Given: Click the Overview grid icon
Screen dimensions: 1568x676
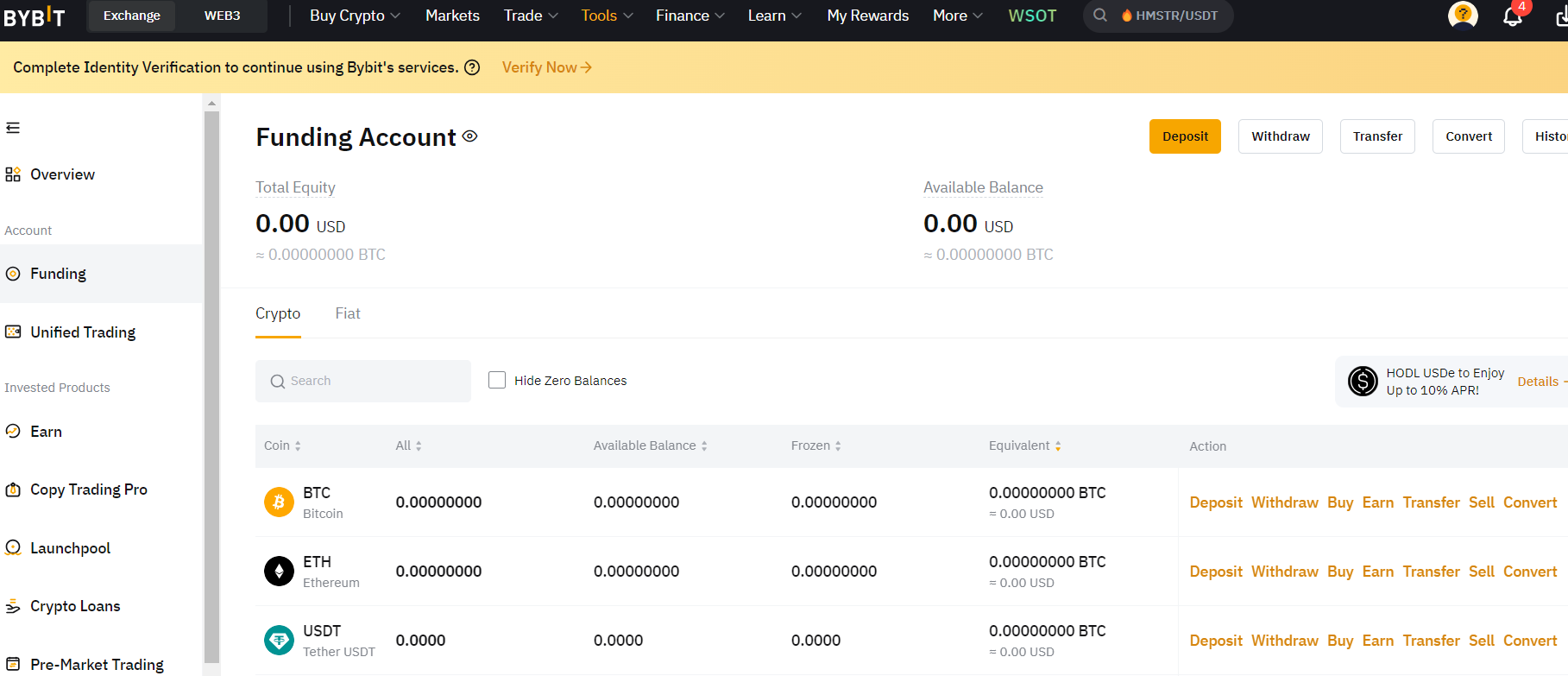Looking at the screenshot, I should pyautogui.click(x=13, y=174).
